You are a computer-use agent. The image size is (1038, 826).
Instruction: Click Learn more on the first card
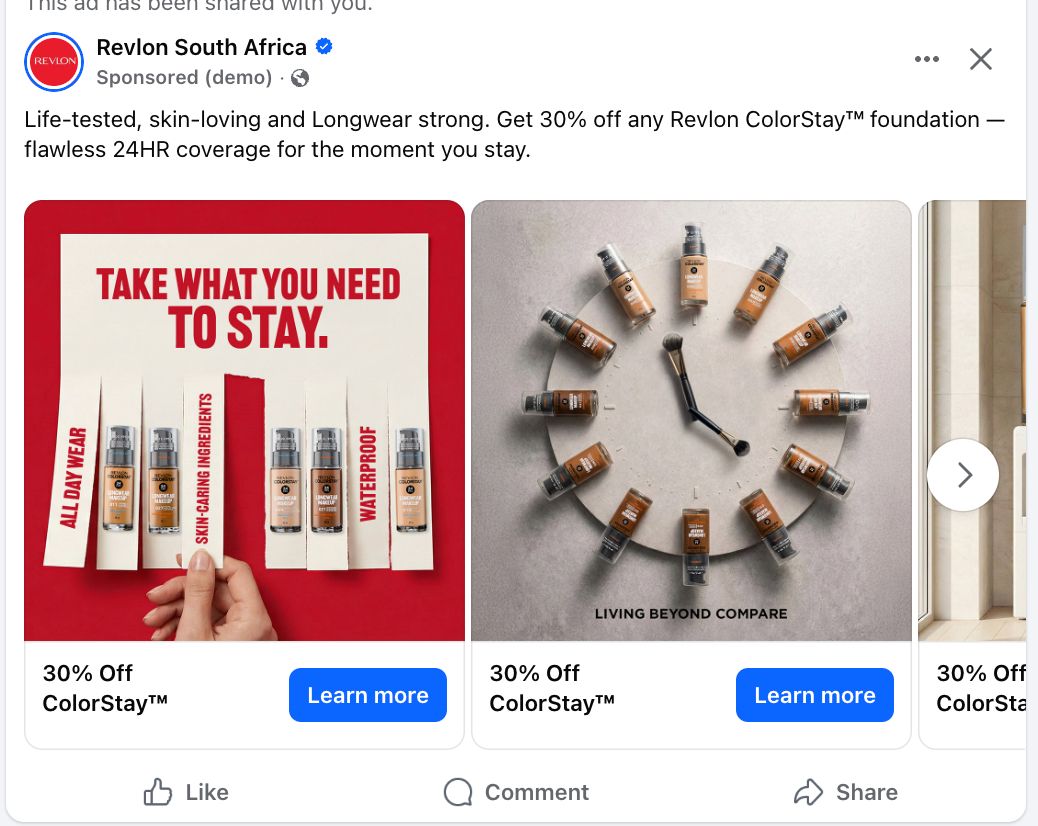point(367,695)
